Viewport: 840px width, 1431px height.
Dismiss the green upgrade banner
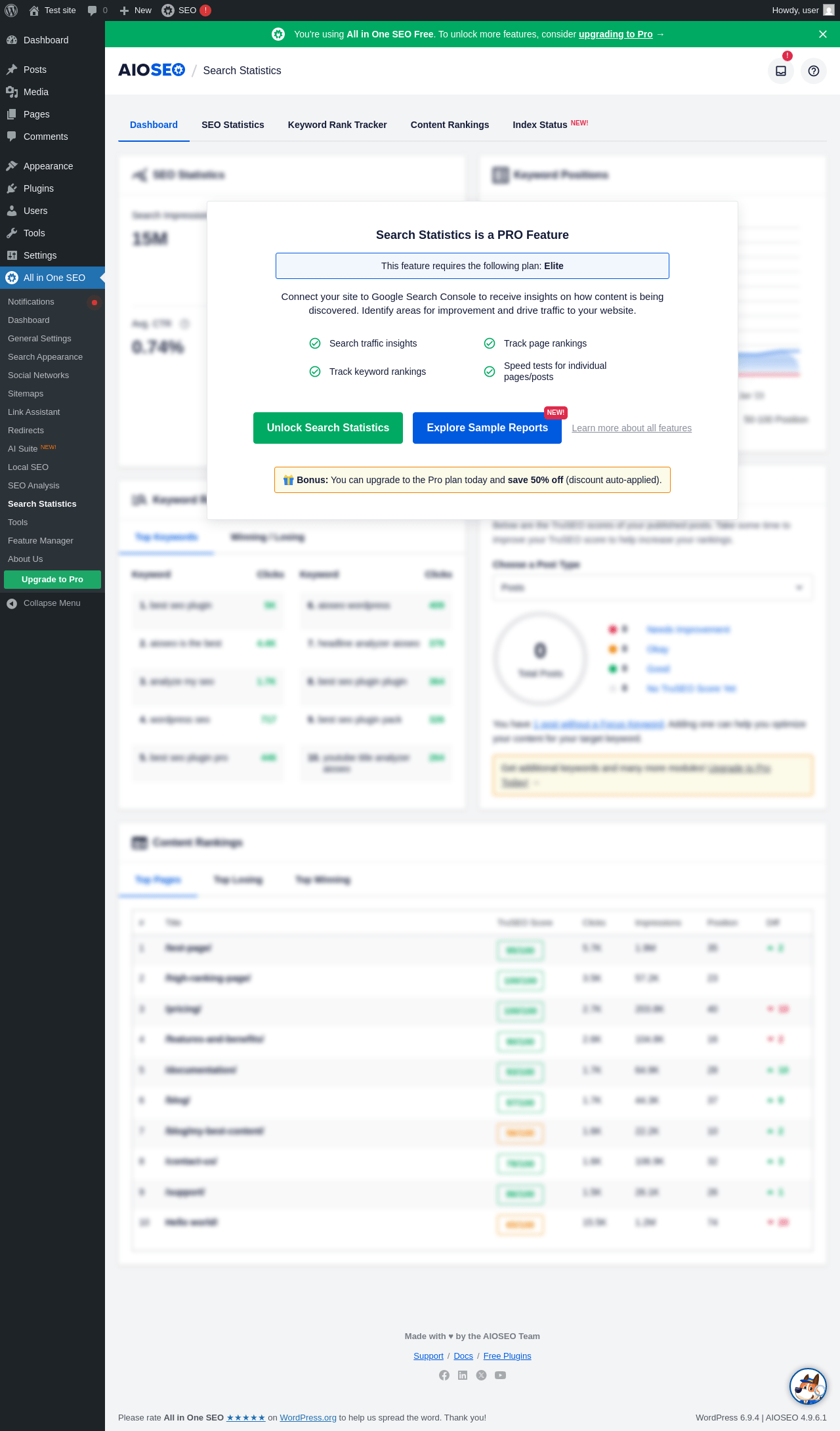823,34
